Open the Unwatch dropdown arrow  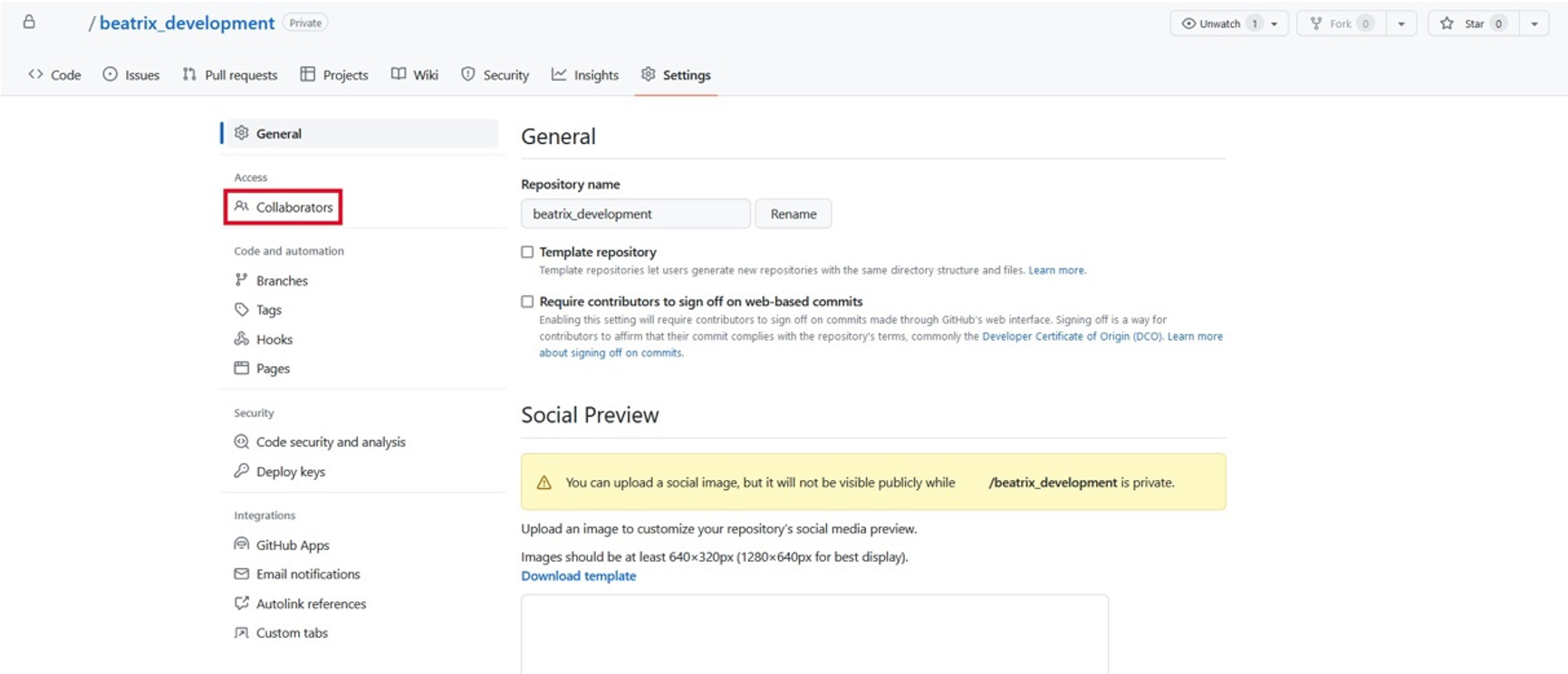point(1275,24)
